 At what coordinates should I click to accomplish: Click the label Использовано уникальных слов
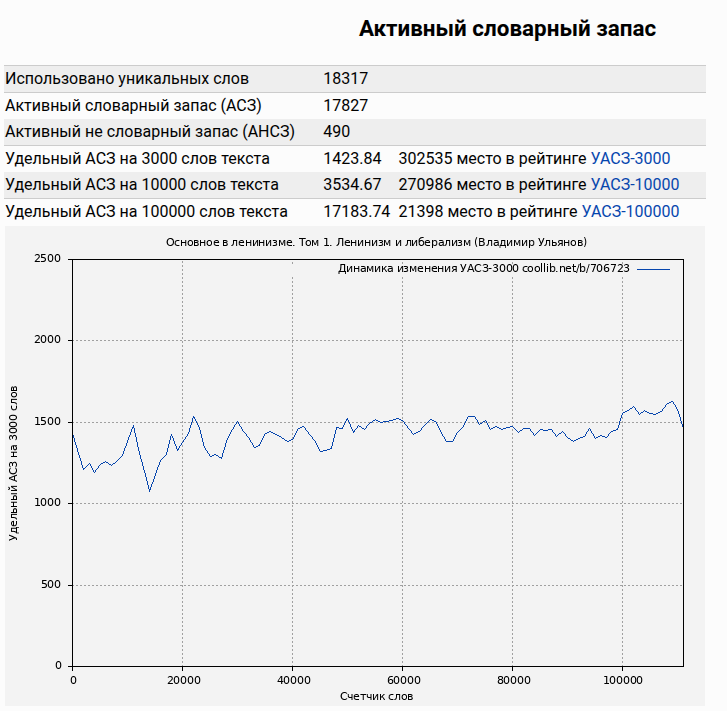click(127, 79)
